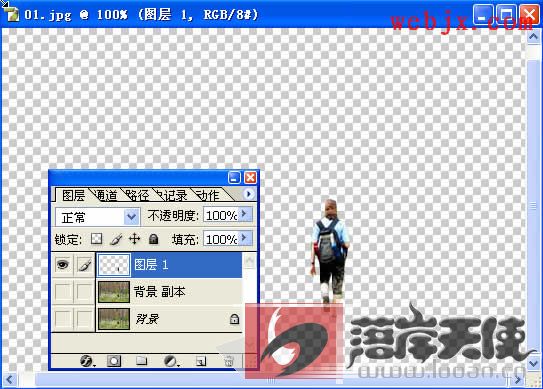543x389 pixels.
Task: Click the create new layer icon
Action: pos(201,361)
